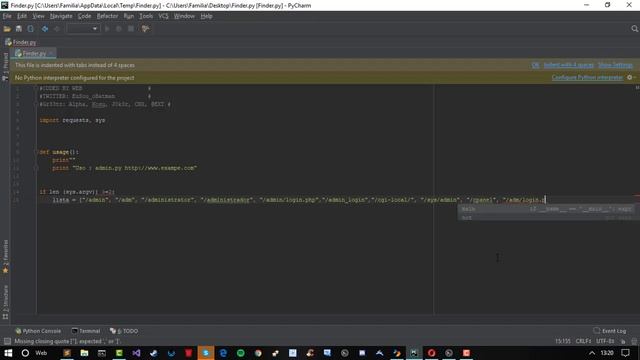Open Skype from taskbar
The width and height of the screenshot is (640, 360).
pos(206,353)
